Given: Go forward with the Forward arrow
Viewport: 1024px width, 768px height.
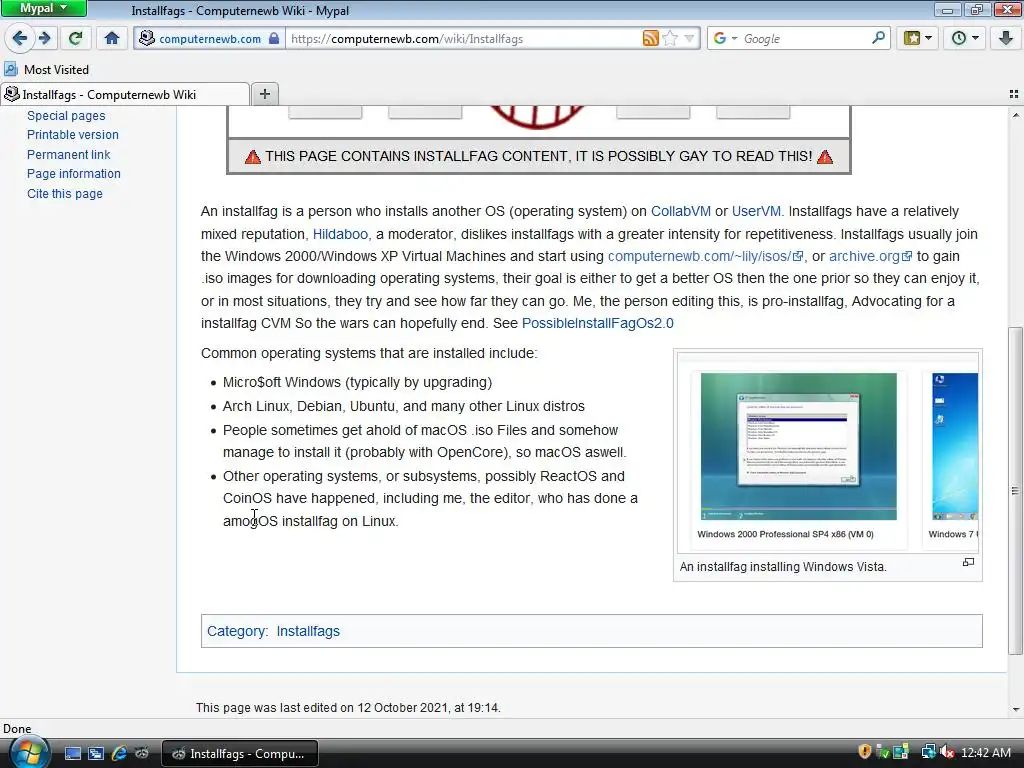Looking at the screenshot, I should [44, 38].
